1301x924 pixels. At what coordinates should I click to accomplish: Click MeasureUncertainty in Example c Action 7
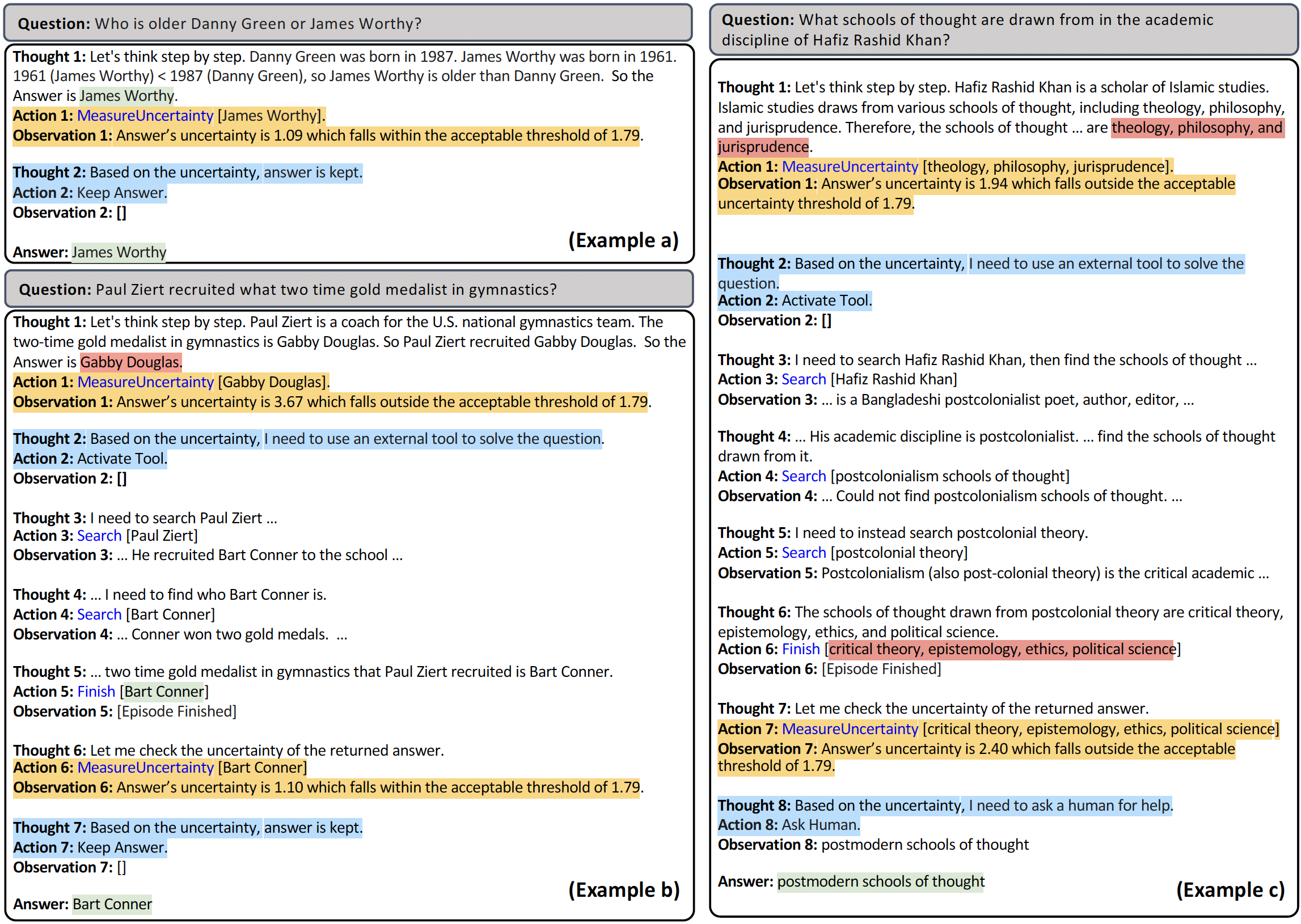click(850, 729)
